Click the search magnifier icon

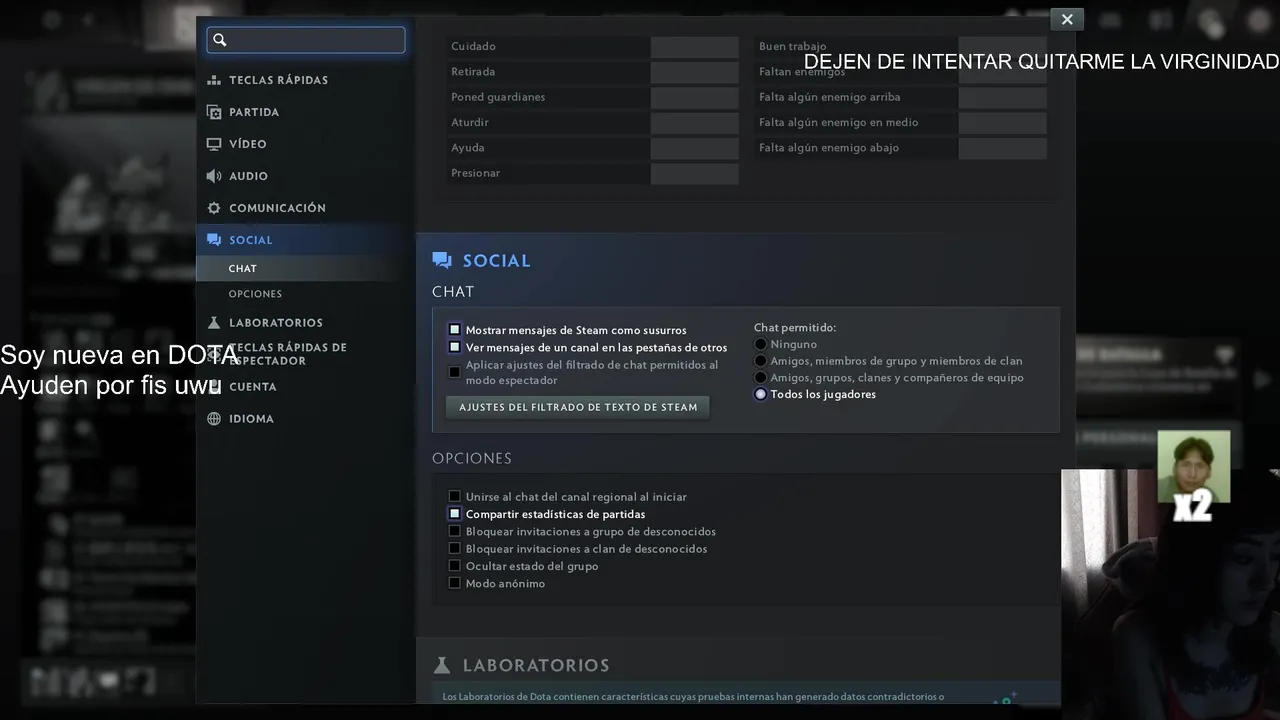tap(220, 40)
